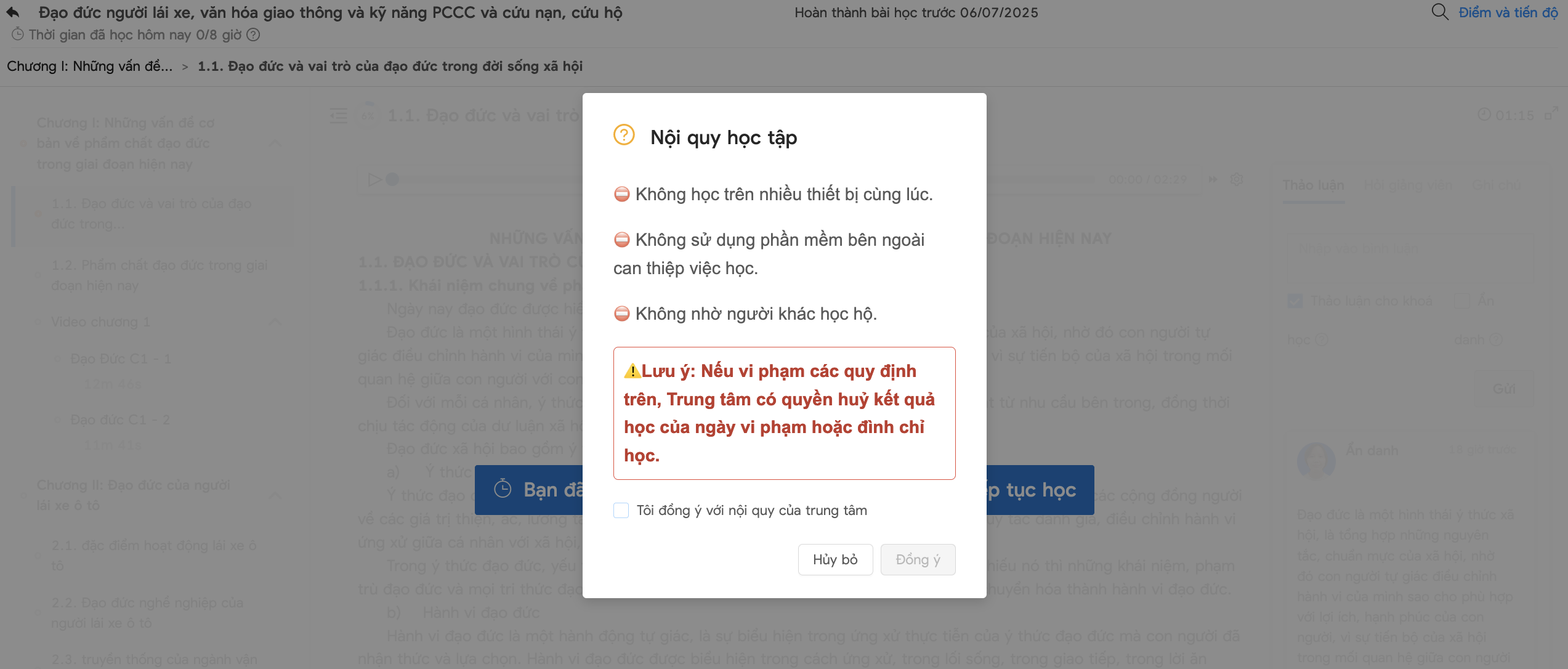Open the Ghi chú tab
The image size is (1568, 669).
(x=1496, y=185)
